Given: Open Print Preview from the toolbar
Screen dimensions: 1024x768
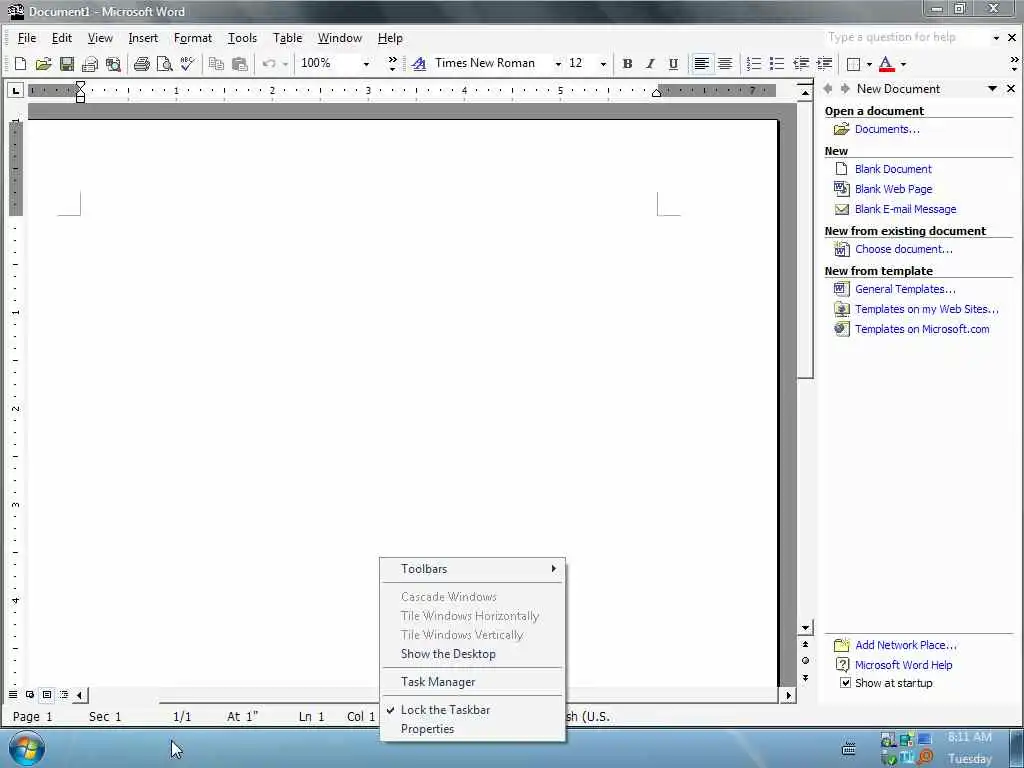Looking at the screenshot, I should click(x=165, y=63).
